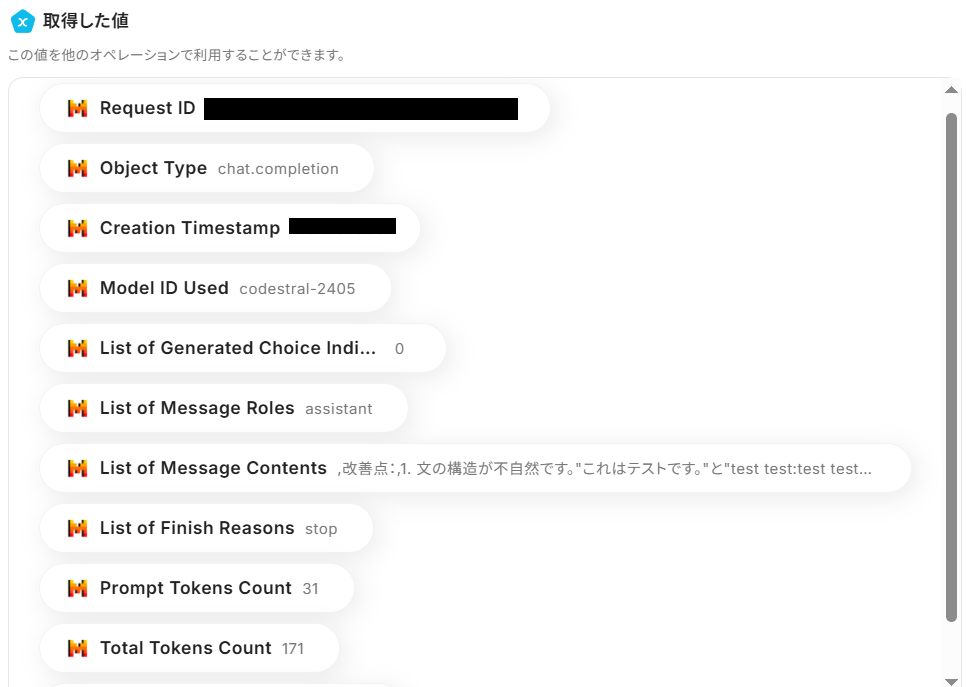The width and height of the screenshot is (966, 687).
Task: Click the Mistral icon beside Creation Timestamp
Action: (77, 228)
